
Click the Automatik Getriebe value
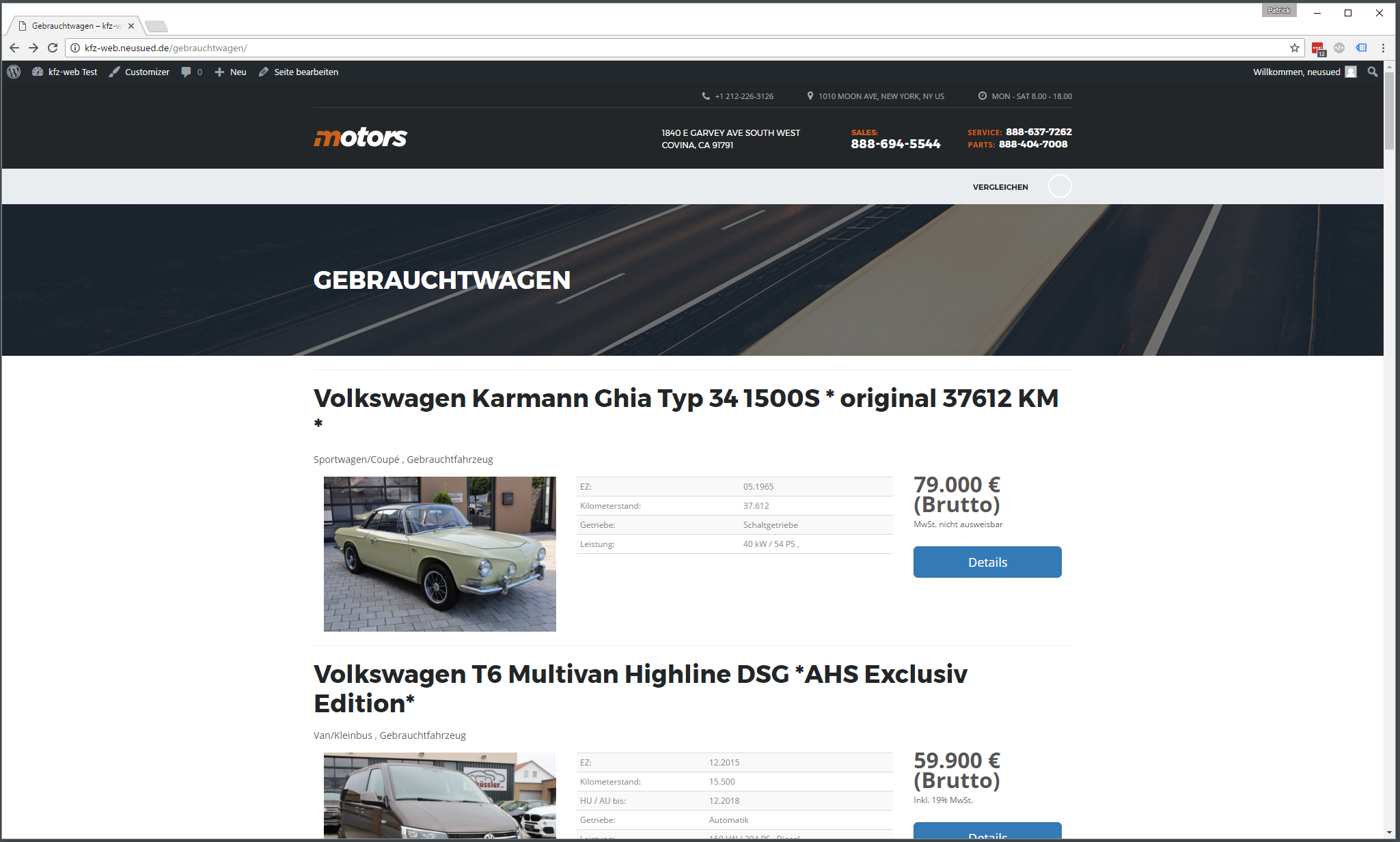pos(729,820)
